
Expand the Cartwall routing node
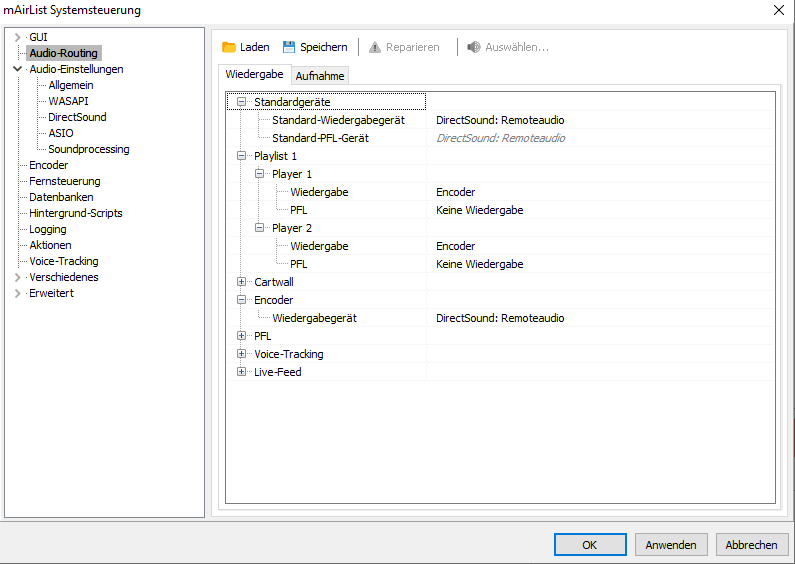(241, 282)
